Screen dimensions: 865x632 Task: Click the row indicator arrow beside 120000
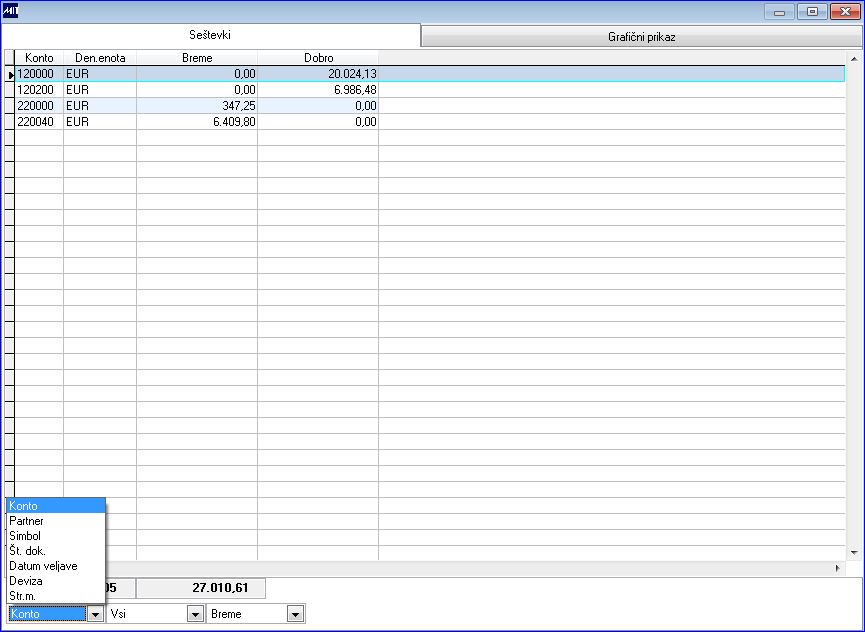[10, 74]
